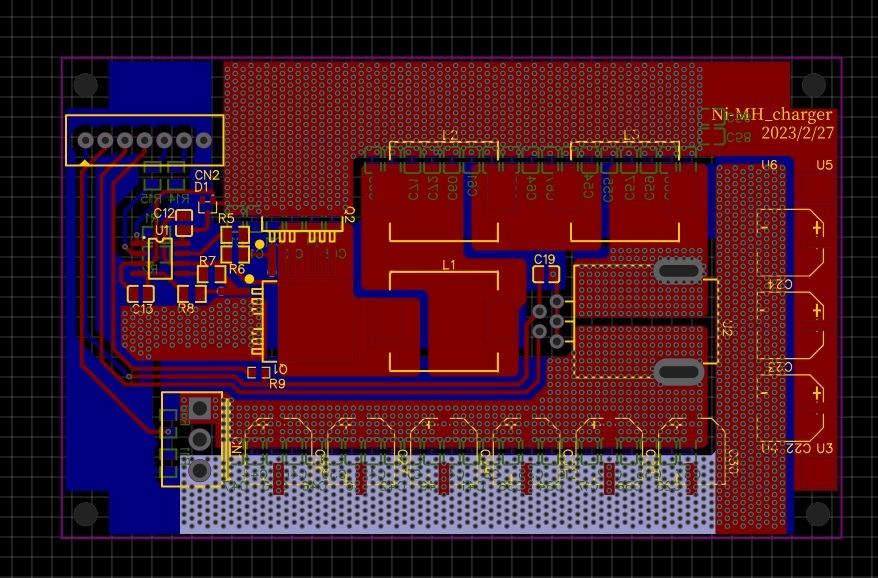Click the Q1 transistor label
The width and height of the screenshot is (878, 578).
(280, 369)
